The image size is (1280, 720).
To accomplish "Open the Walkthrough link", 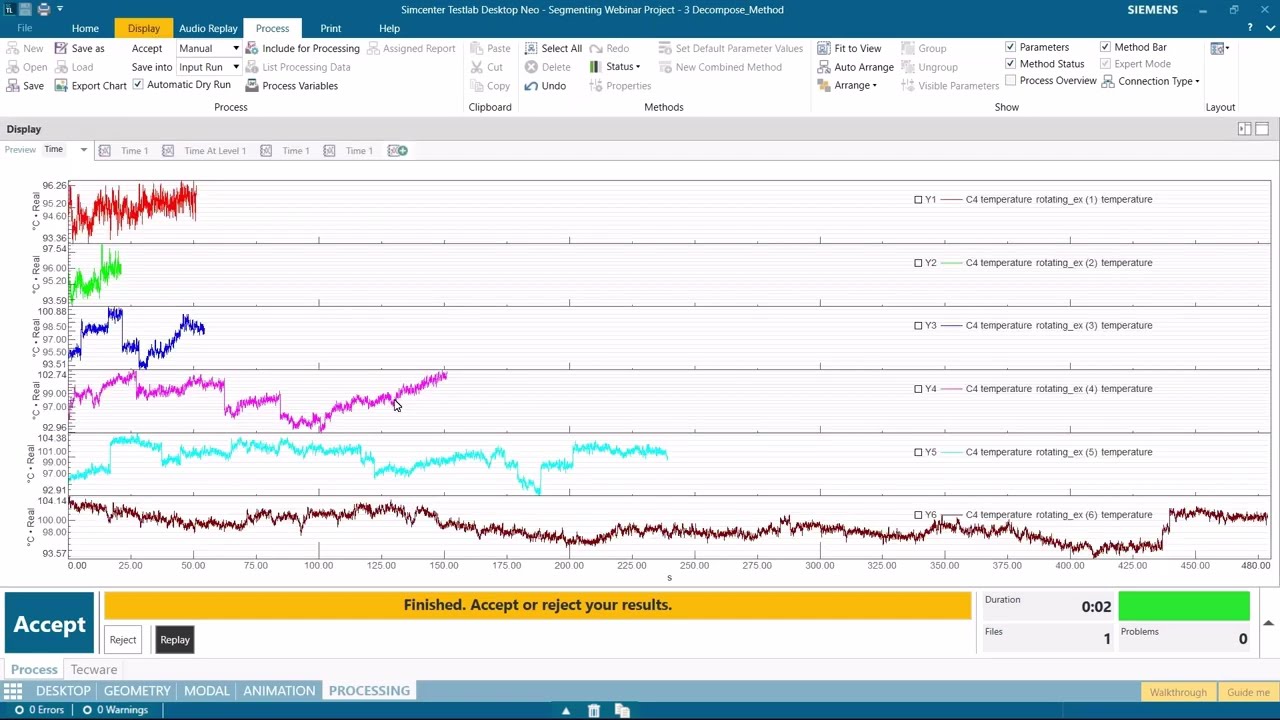I will pos(1178,692).
